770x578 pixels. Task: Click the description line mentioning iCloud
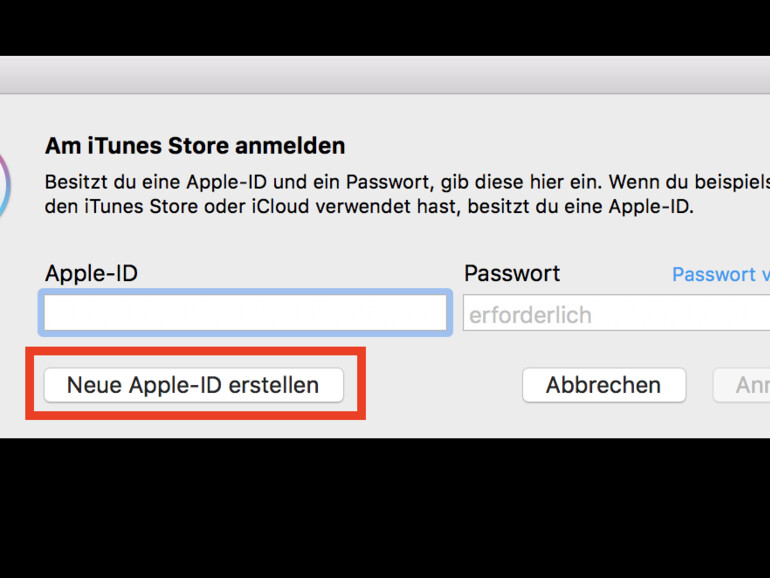point(369,207)
